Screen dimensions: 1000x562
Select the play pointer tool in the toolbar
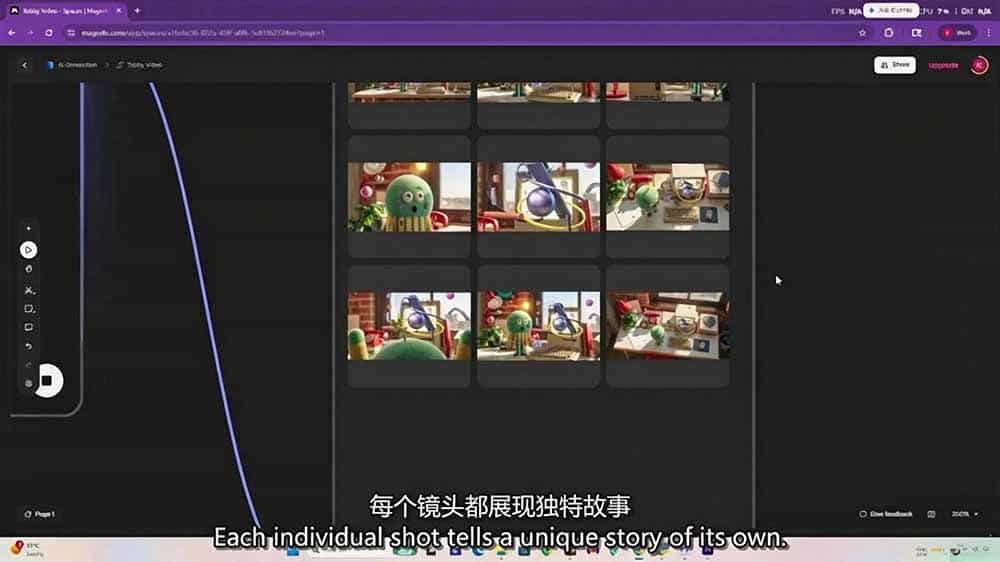coord(28,250)
